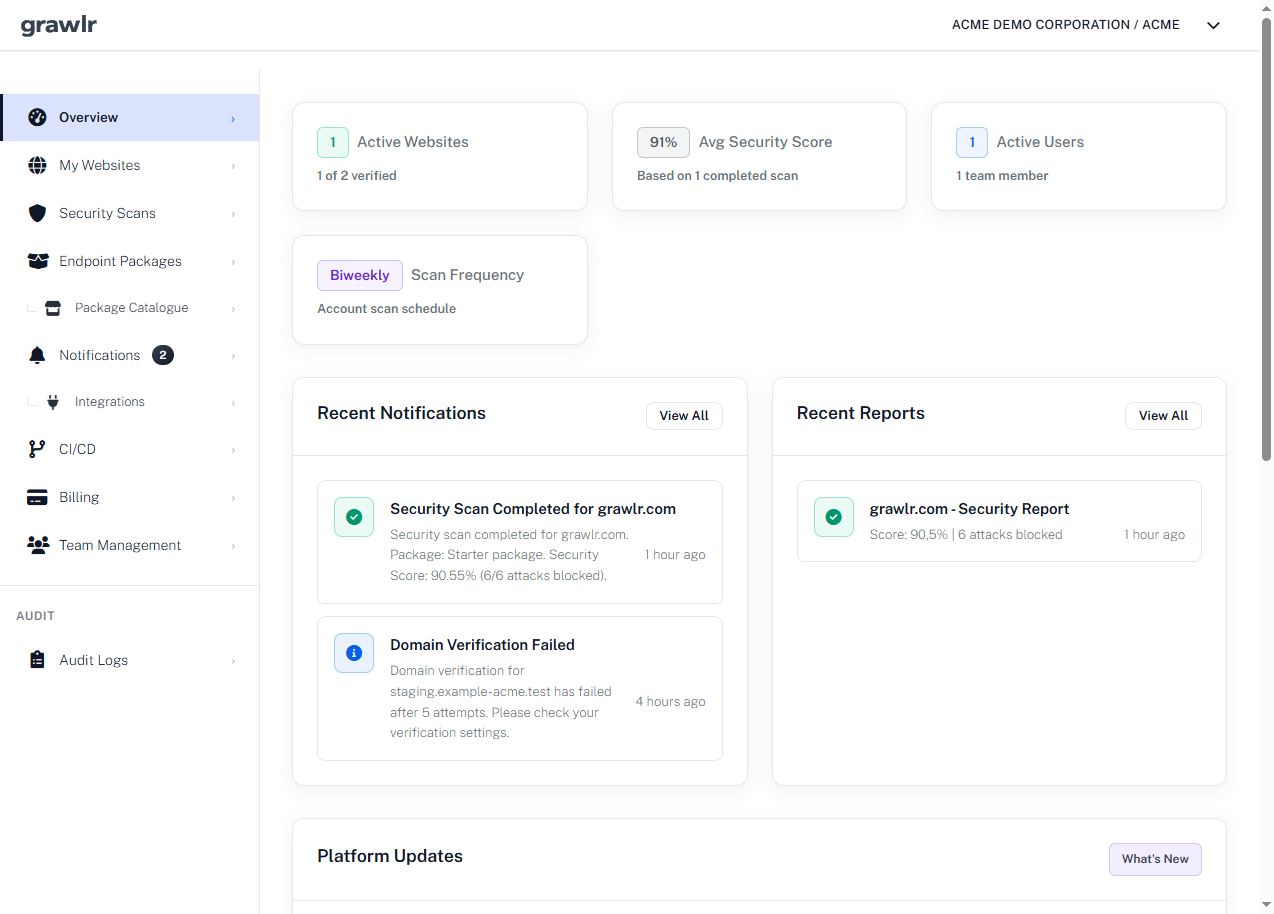
Task: Expand the Overview chevron
Action: click(233, 119)
